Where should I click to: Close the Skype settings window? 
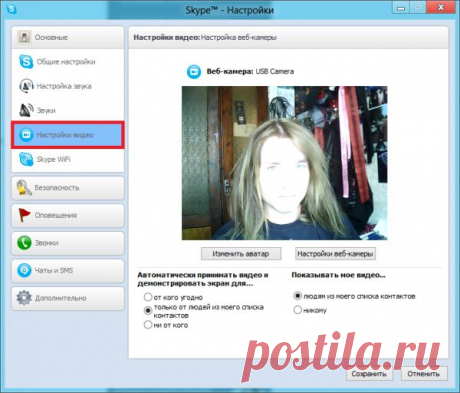click(441, 8)
